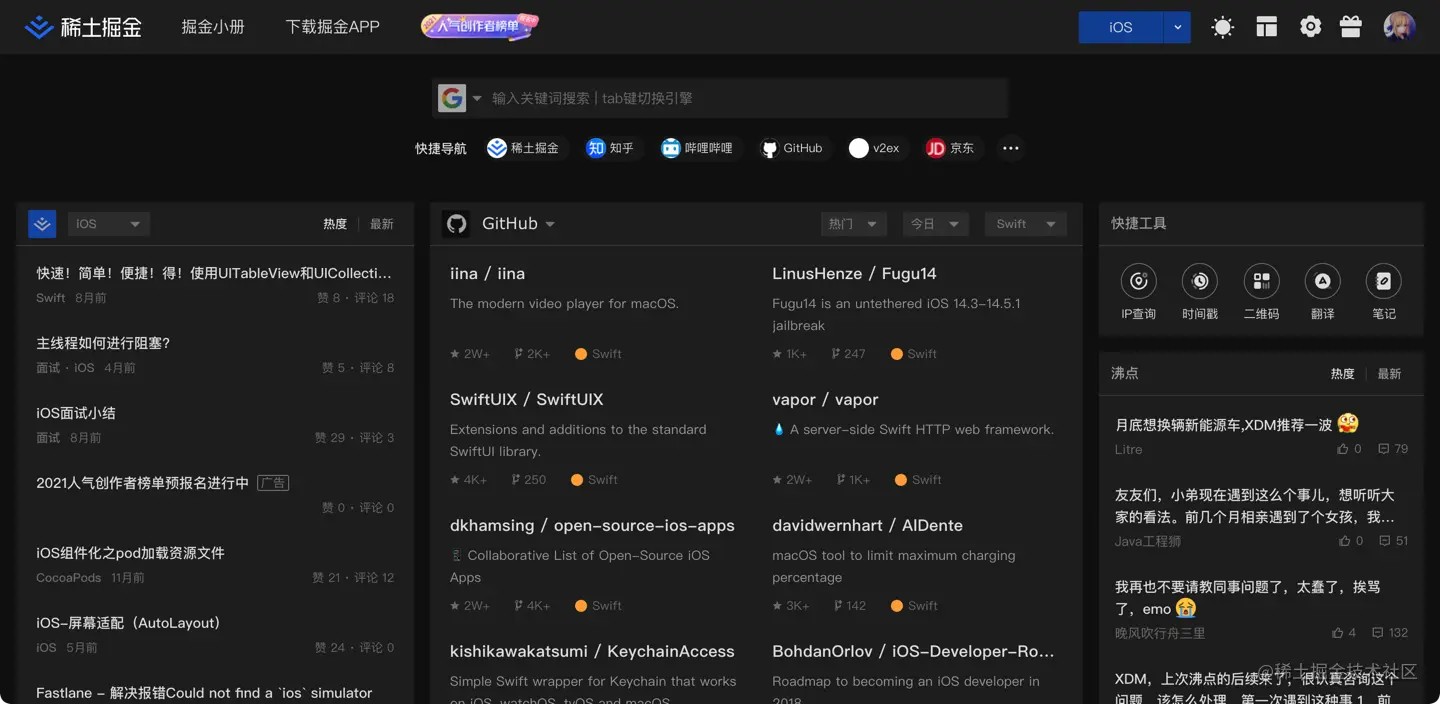Click 掘金小册 in top navigation

click(213, 27)
